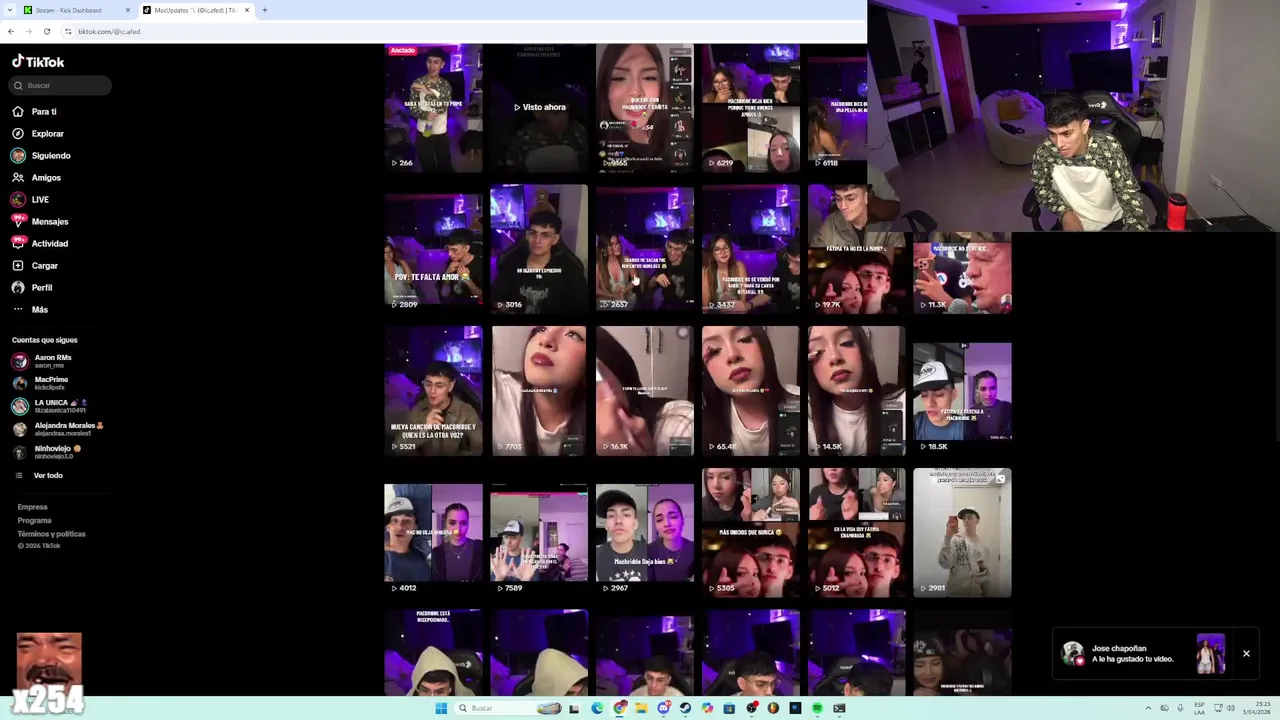Open the LIVE section
Viewport: 1280px width, 720px height.
(30, 200)
